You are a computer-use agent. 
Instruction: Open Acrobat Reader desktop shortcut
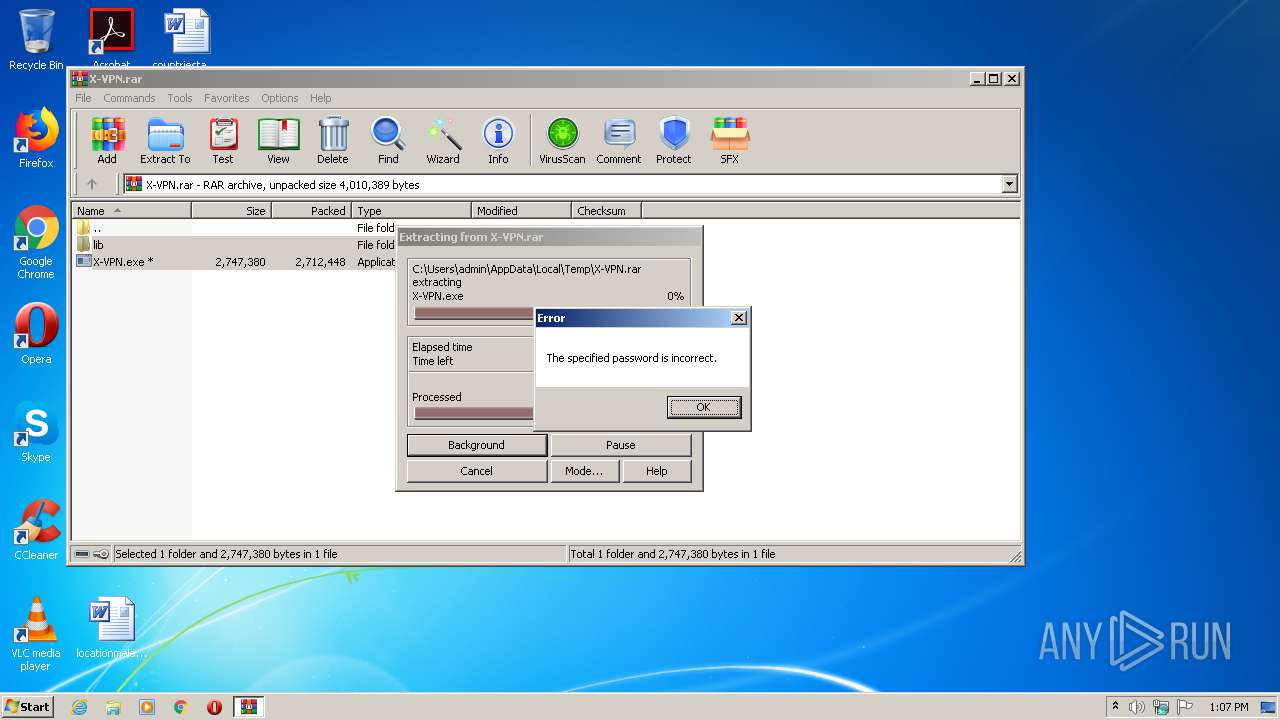click(x=111, y=38)
